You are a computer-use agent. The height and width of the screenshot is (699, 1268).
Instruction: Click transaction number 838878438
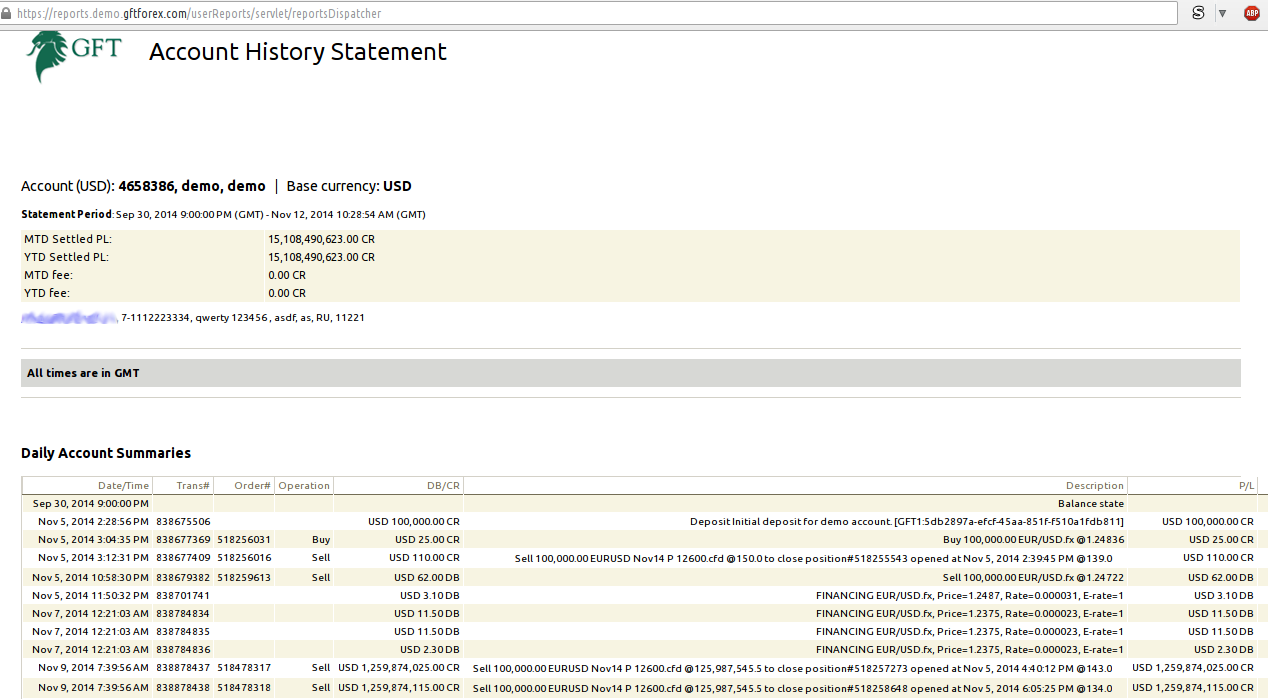click(183, 686)
